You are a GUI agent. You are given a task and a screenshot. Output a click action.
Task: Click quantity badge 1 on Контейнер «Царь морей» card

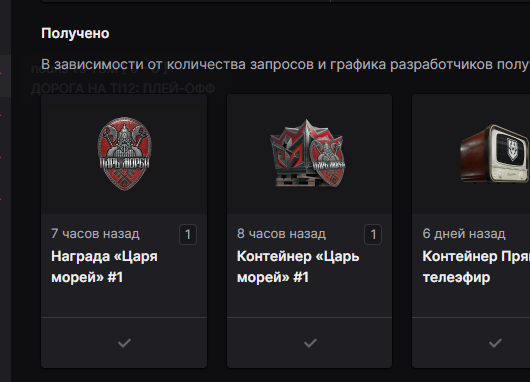point(373,234)
